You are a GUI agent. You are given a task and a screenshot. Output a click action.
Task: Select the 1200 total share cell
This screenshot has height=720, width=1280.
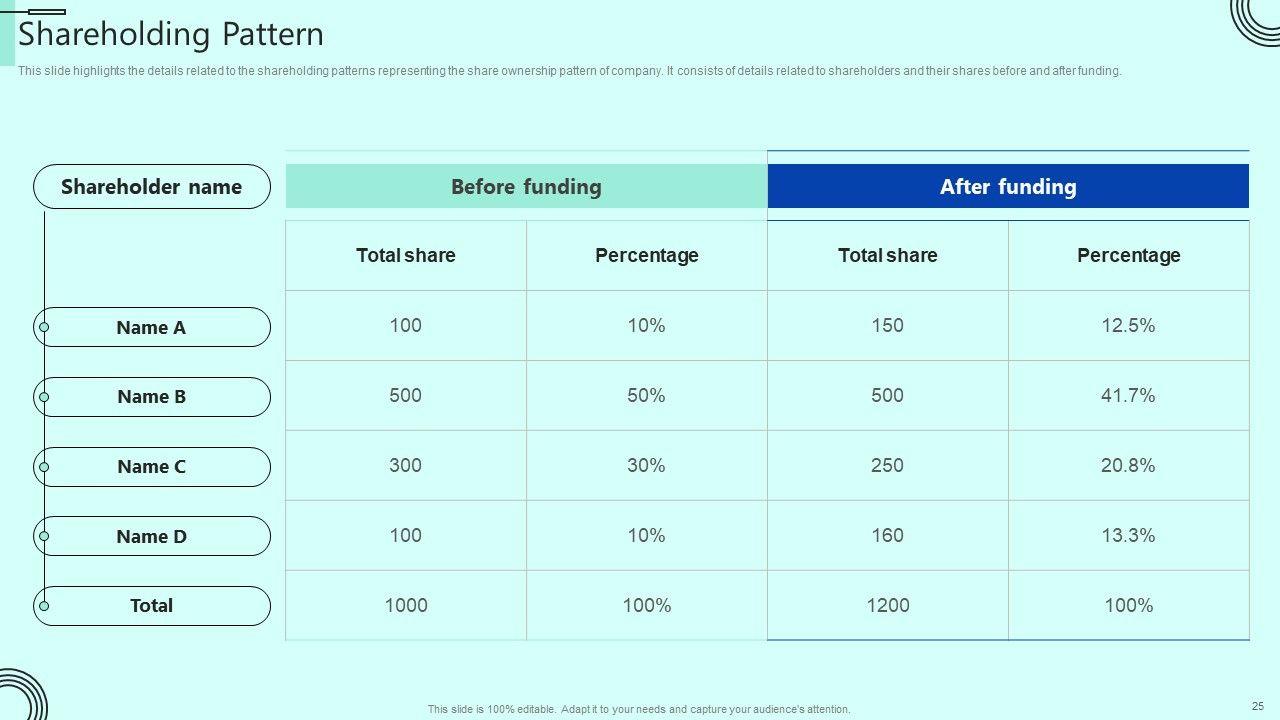[x=888, y=606]
